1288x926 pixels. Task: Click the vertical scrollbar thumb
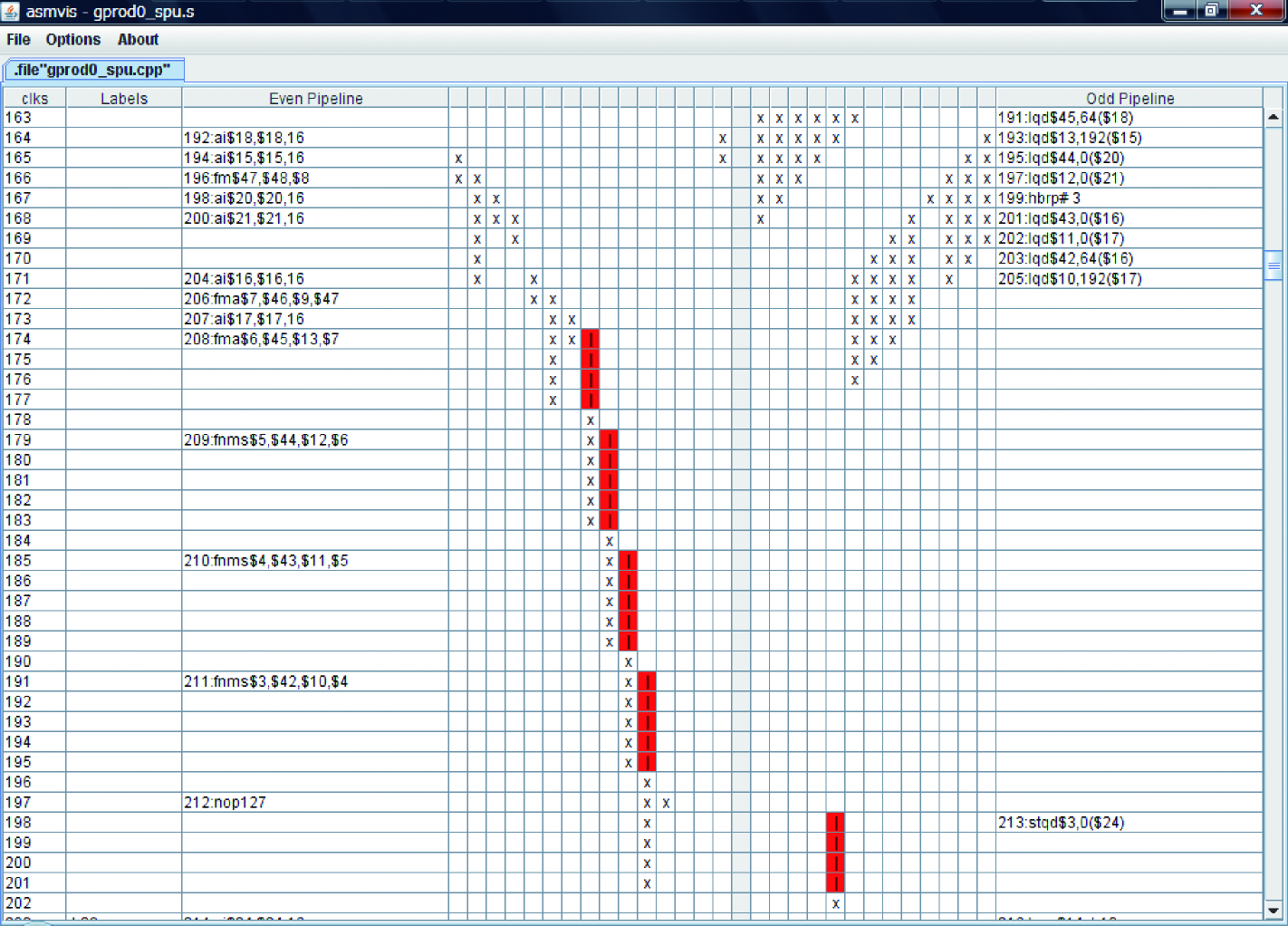[x=1274, y=265]
